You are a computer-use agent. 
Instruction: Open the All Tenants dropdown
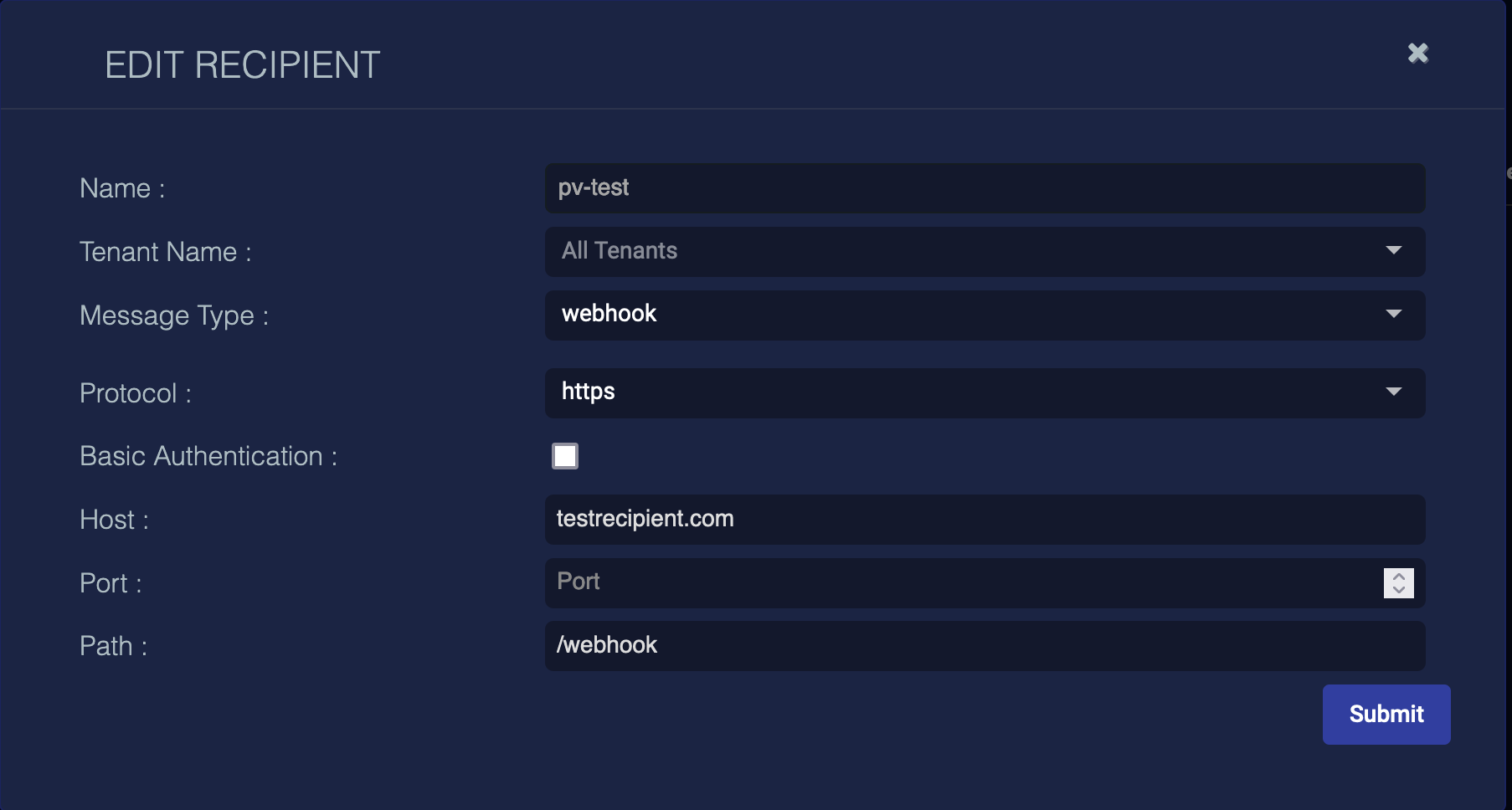click(x=963, y=251)
